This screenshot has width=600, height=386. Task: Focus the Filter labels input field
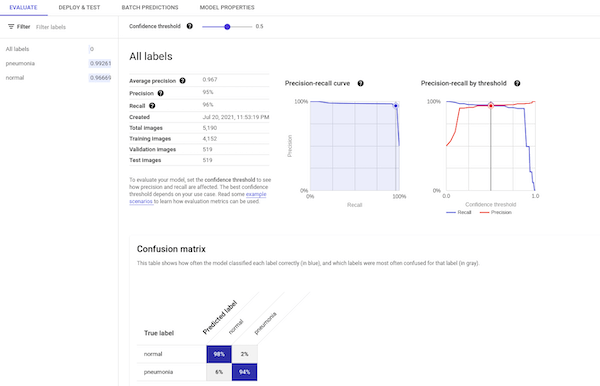coord(73,27)
